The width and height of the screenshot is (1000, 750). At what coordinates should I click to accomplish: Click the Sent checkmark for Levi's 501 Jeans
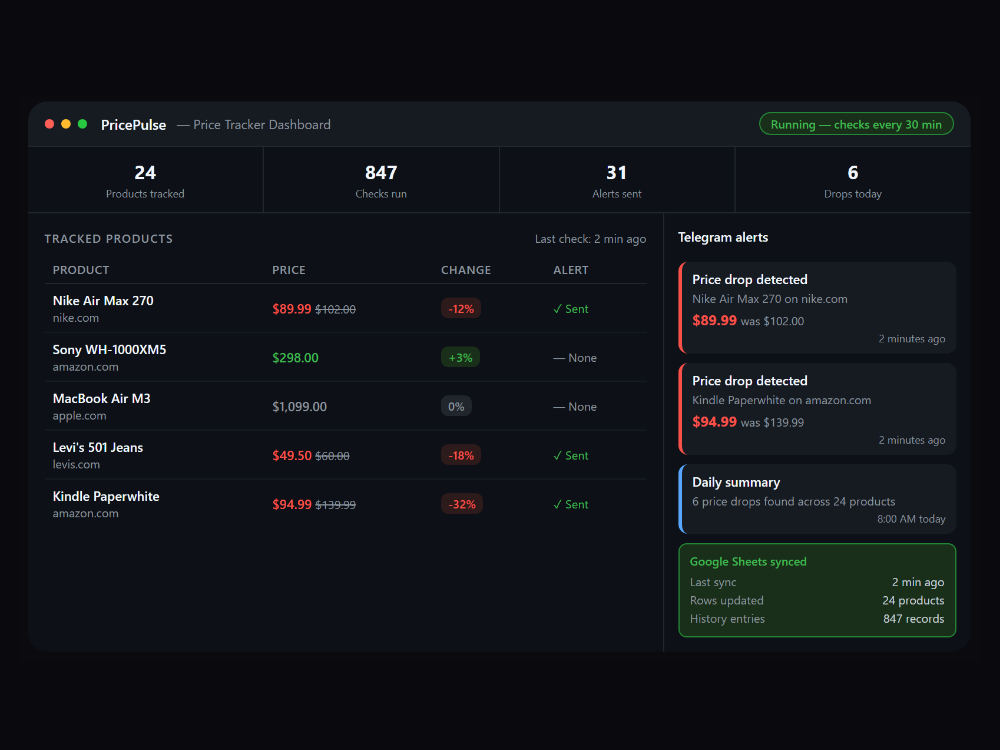point(571,456)
